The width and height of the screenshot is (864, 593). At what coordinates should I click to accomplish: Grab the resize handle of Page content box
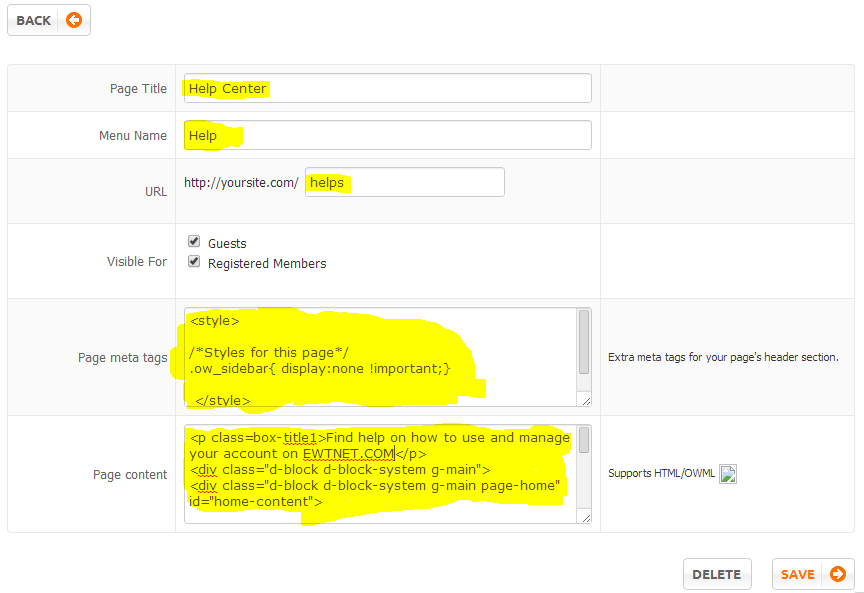coord(584,517)
